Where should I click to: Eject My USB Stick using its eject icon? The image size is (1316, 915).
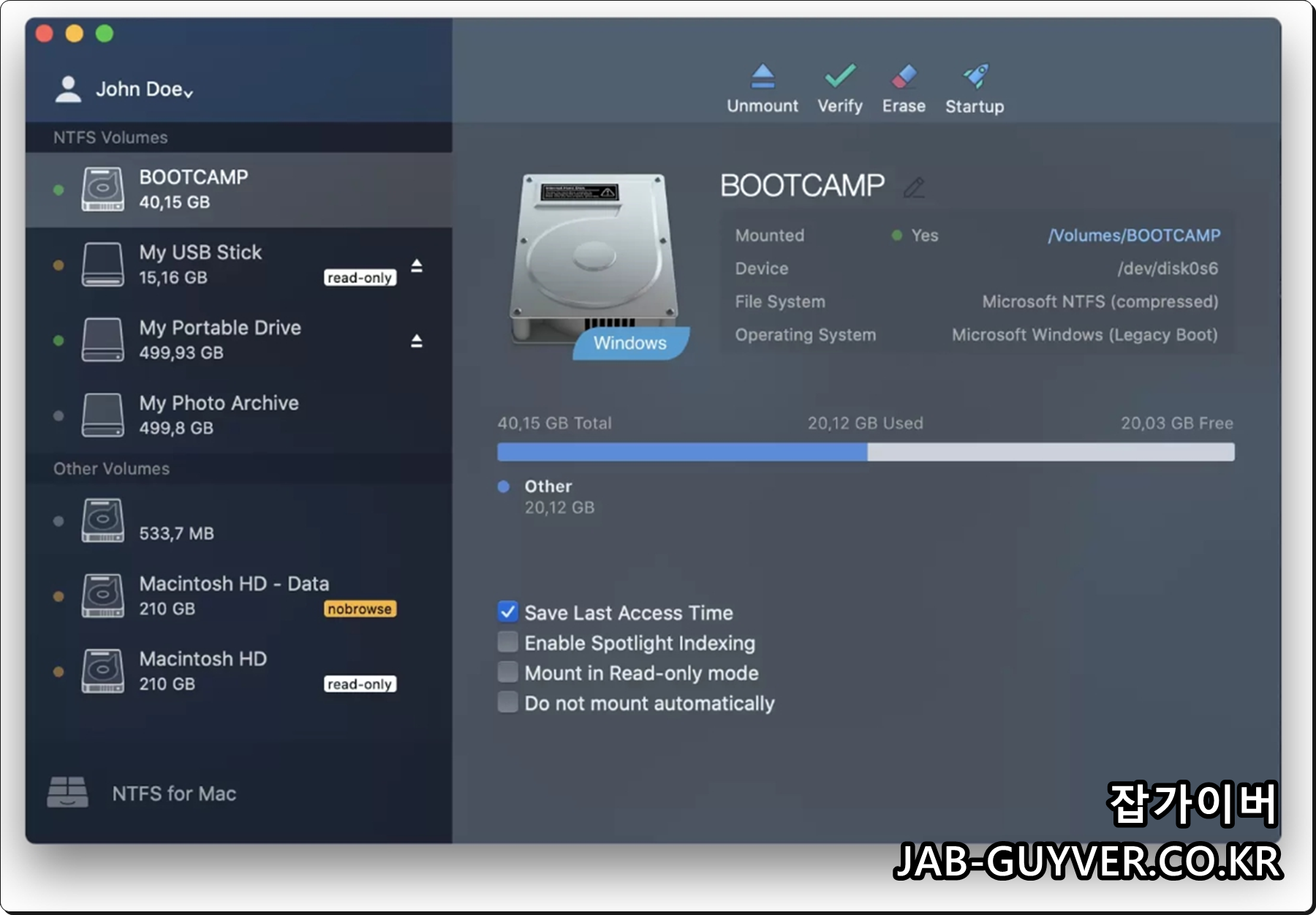pos(417,266)
